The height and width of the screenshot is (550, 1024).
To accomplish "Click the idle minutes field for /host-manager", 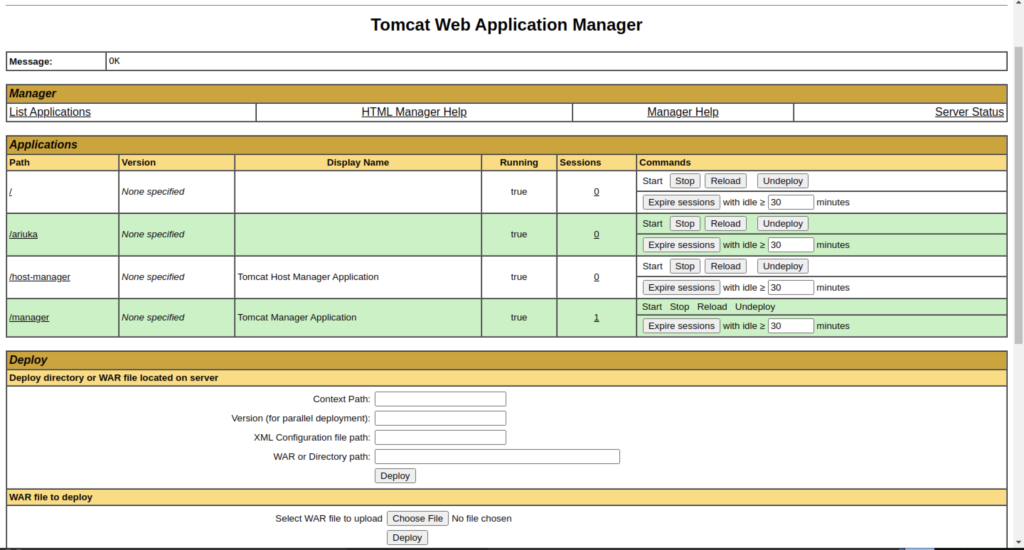I will [790, 288].
